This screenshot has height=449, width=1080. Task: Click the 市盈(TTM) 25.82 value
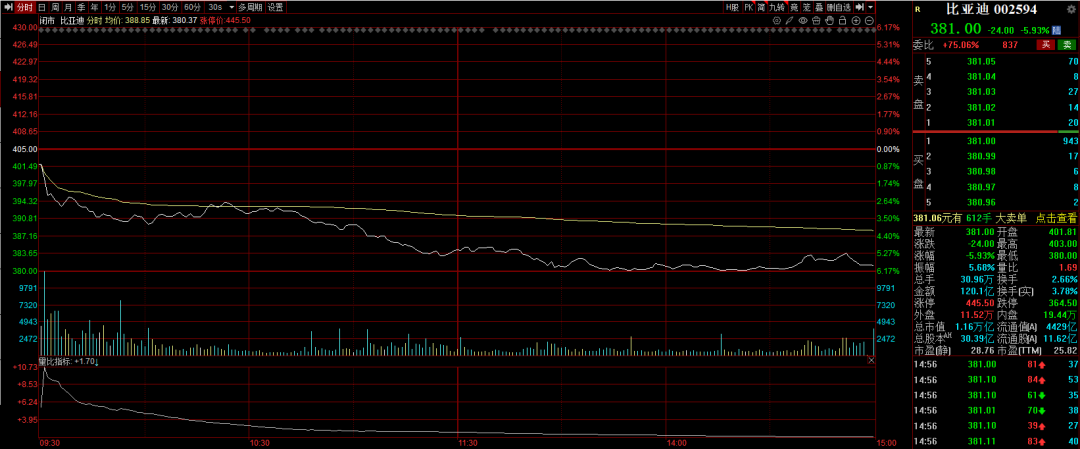click(1064, 352)
